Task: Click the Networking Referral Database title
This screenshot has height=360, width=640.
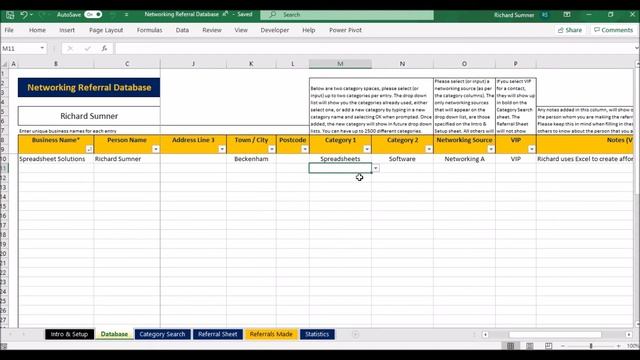Action: click(89, 87)
